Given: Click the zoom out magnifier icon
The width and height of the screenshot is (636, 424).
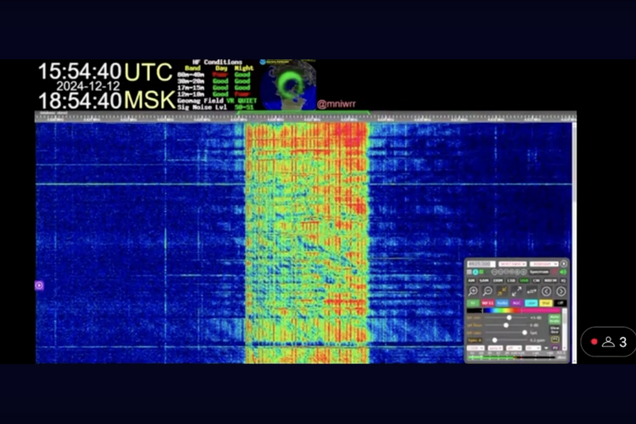Looking at the screenshot, I should [x=487, y=291].
